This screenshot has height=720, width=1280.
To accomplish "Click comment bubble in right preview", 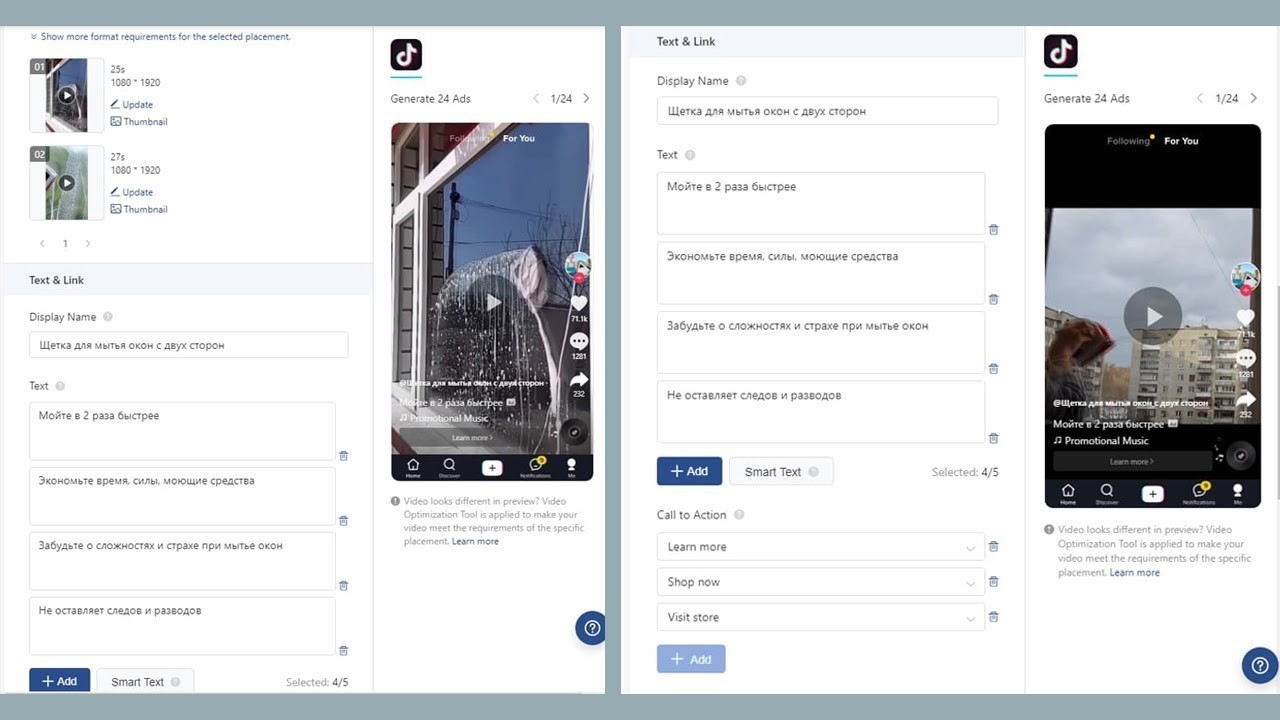I will coord(1245,358).
